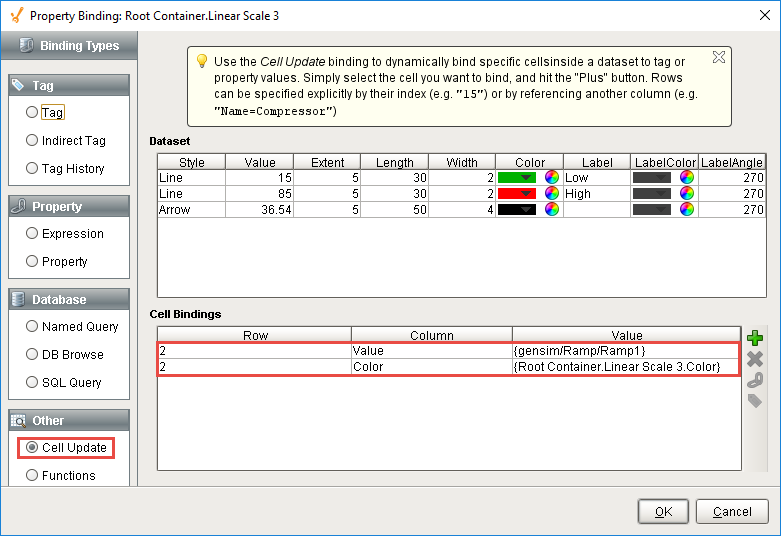The height and width of the screenshot is (536, 781).
Task: Open LabelColor dropdown in High row
Action: pos(652,194)
